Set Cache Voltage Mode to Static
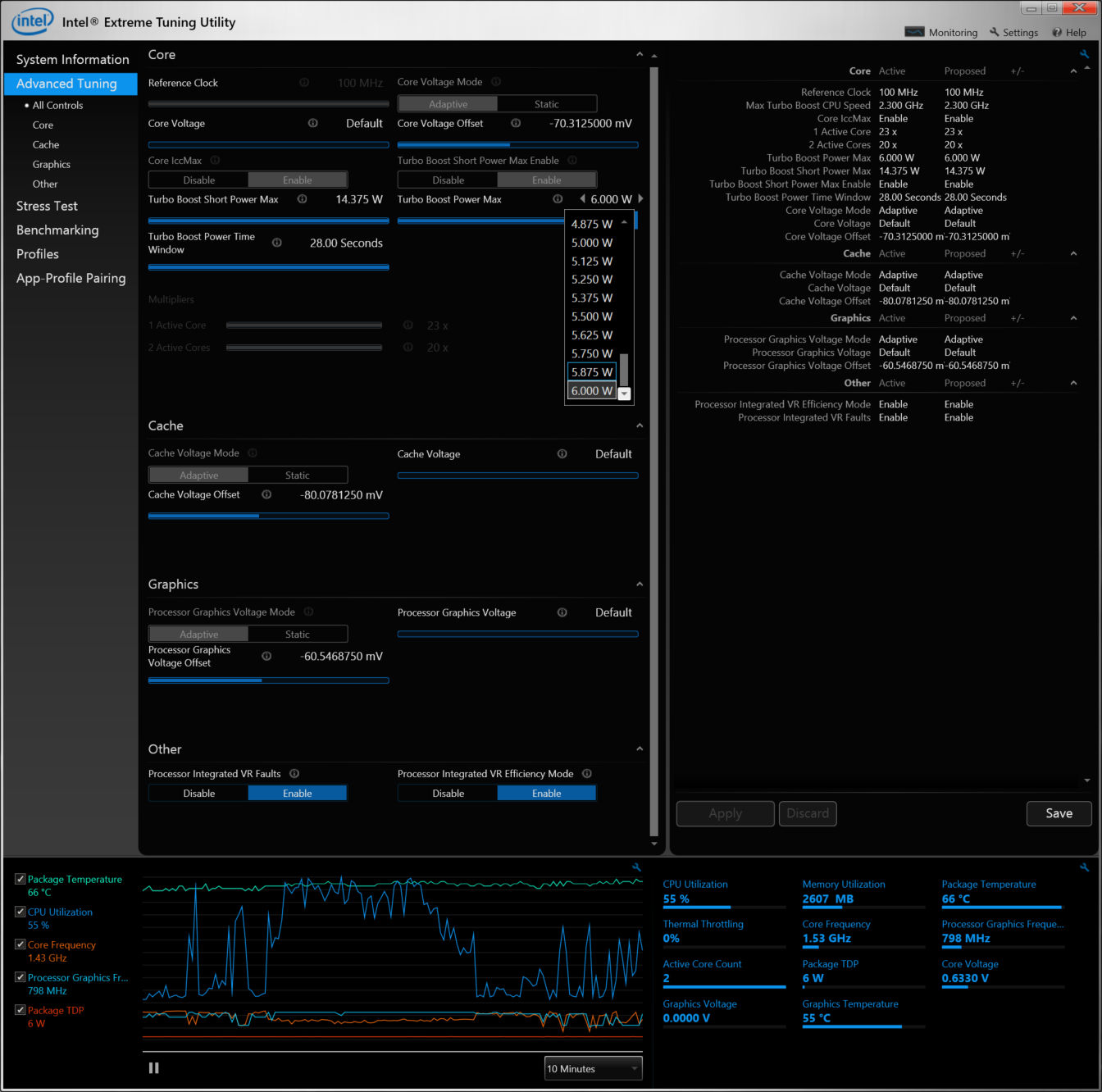 298,475
